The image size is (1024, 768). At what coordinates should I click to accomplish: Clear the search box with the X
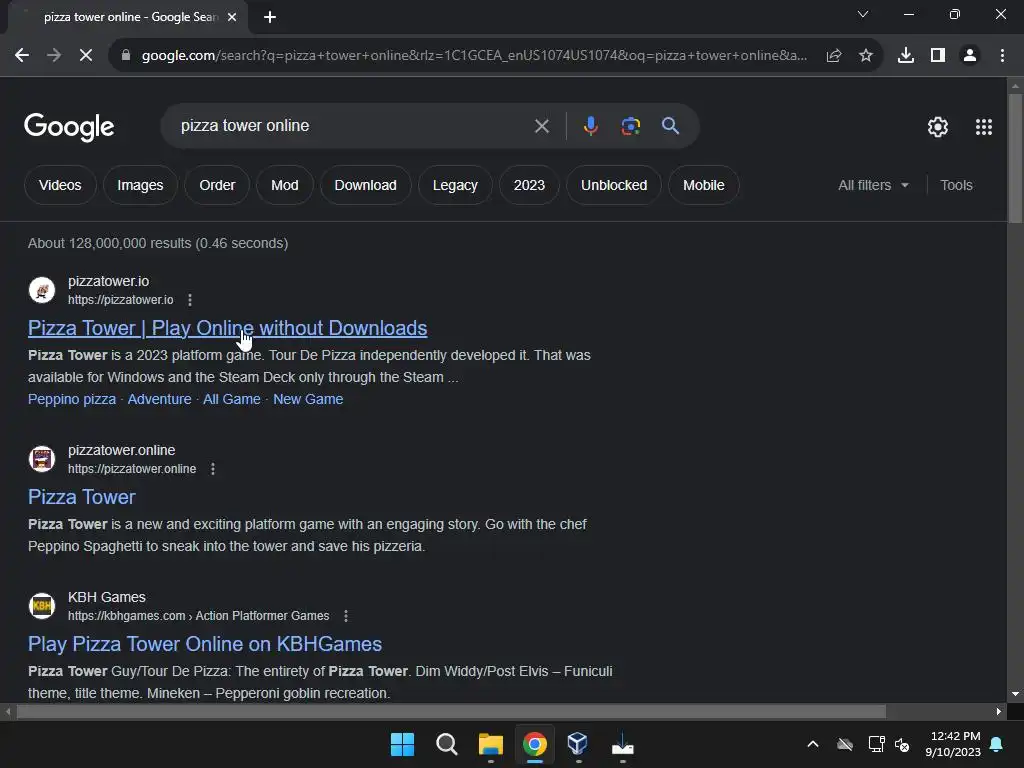pos(541,126)
